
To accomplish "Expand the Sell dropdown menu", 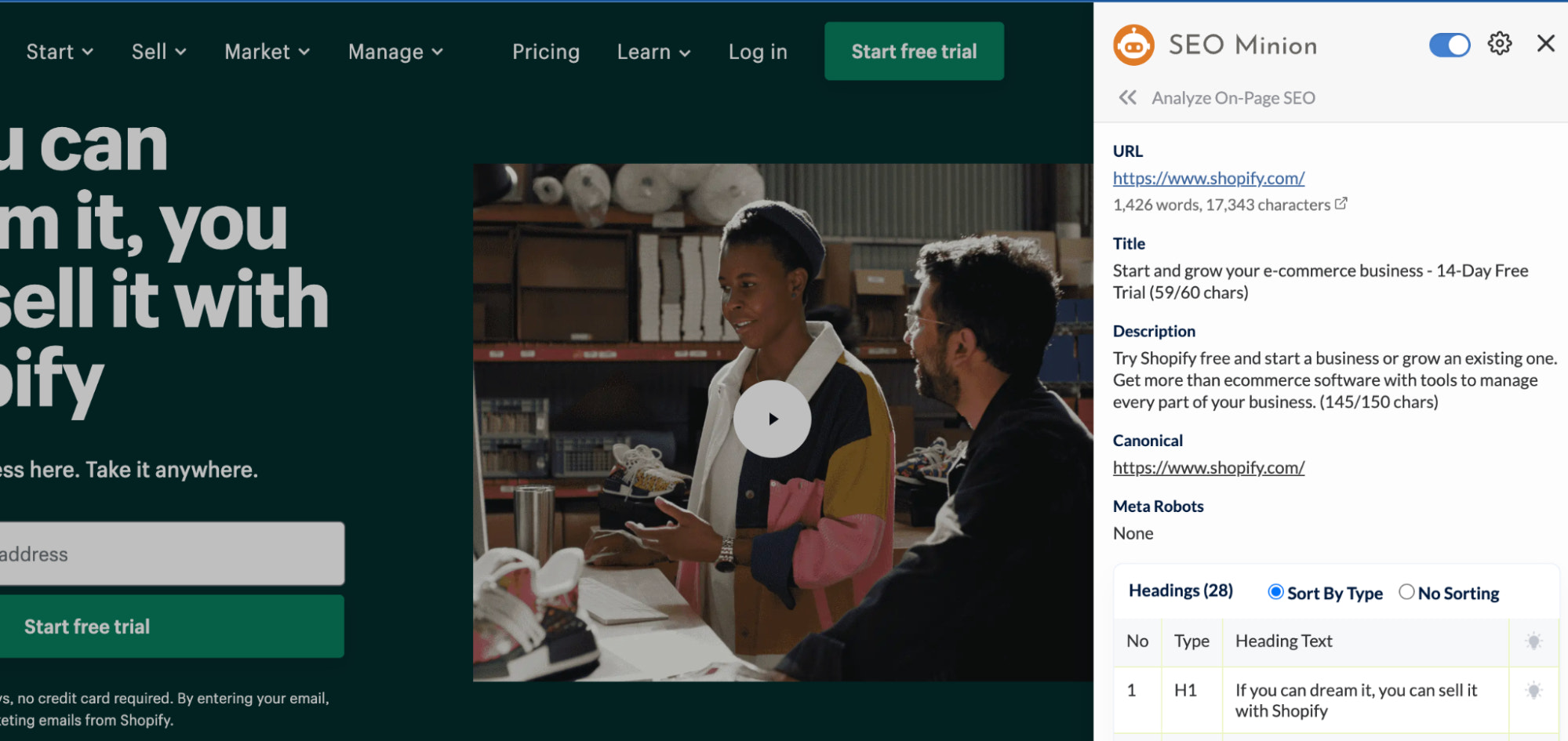I will point(158,51).
